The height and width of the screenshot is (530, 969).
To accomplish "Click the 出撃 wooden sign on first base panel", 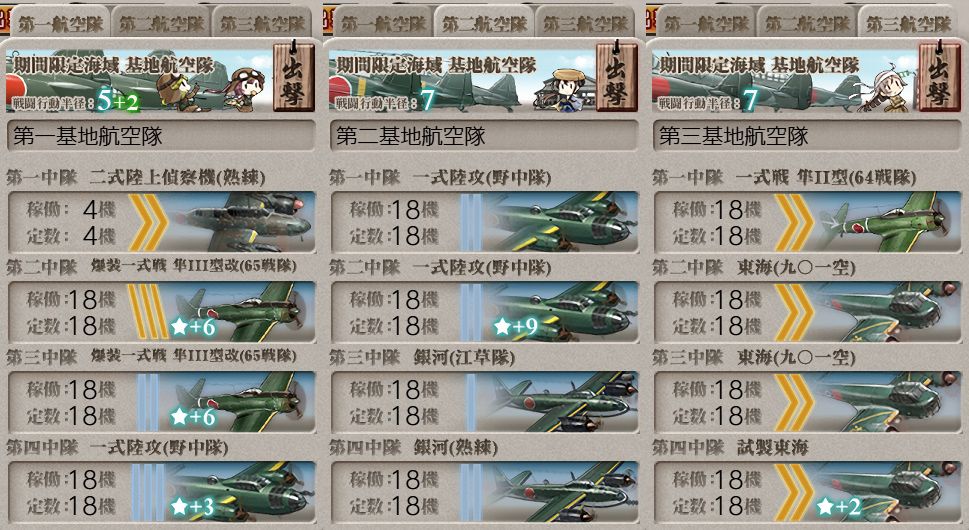I will (293, 77).
